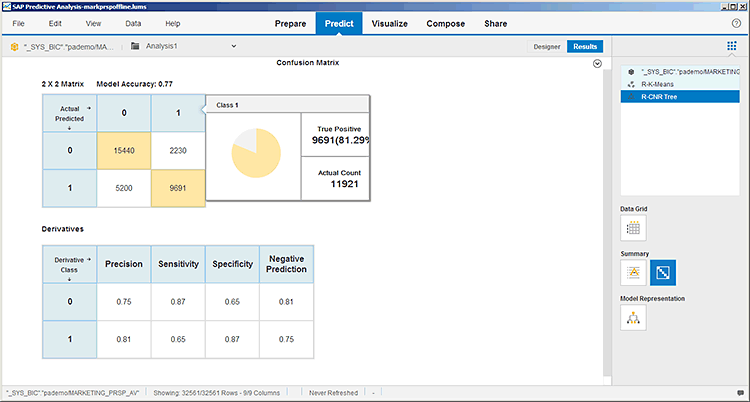Open the algorithm Summary icon

633,272
